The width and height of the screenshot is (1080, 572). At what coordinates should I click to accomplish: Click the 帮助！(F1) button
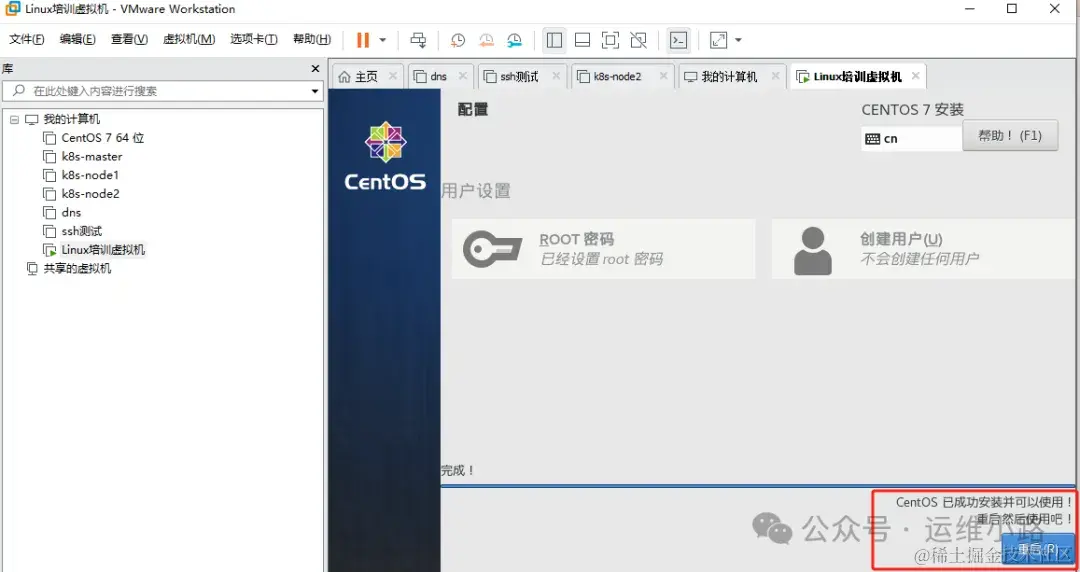tap(1010, 136)
